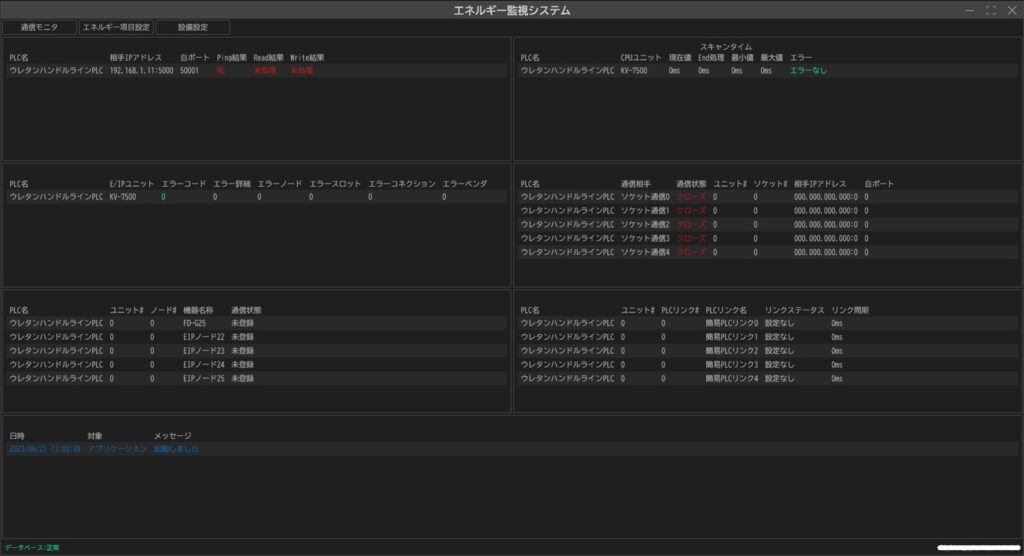
Task: Select the FD-G25 device row
Action: [x=256, y=323]
